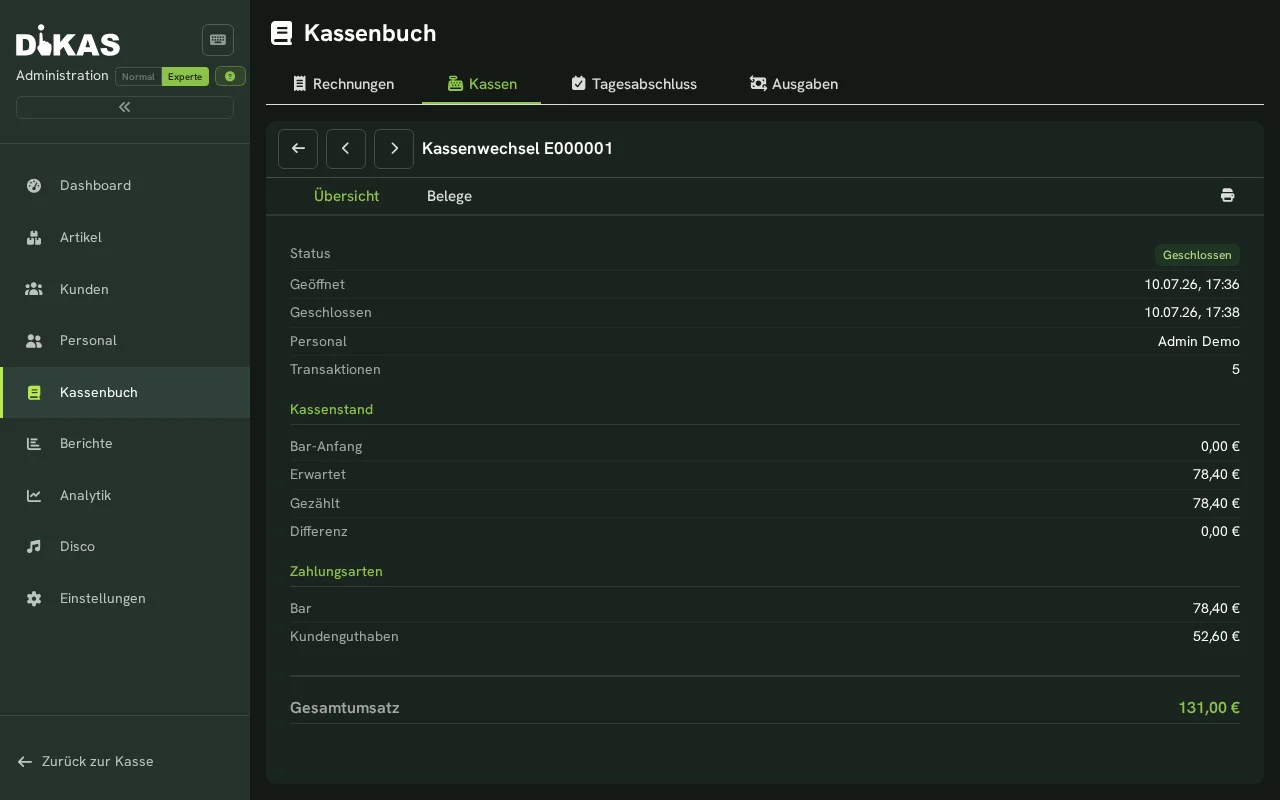Go to previous Kassenwechsel with left chevron
The width and height of the screenshot is (1280, 800).
pyautogui.click(x=346, y=148)
